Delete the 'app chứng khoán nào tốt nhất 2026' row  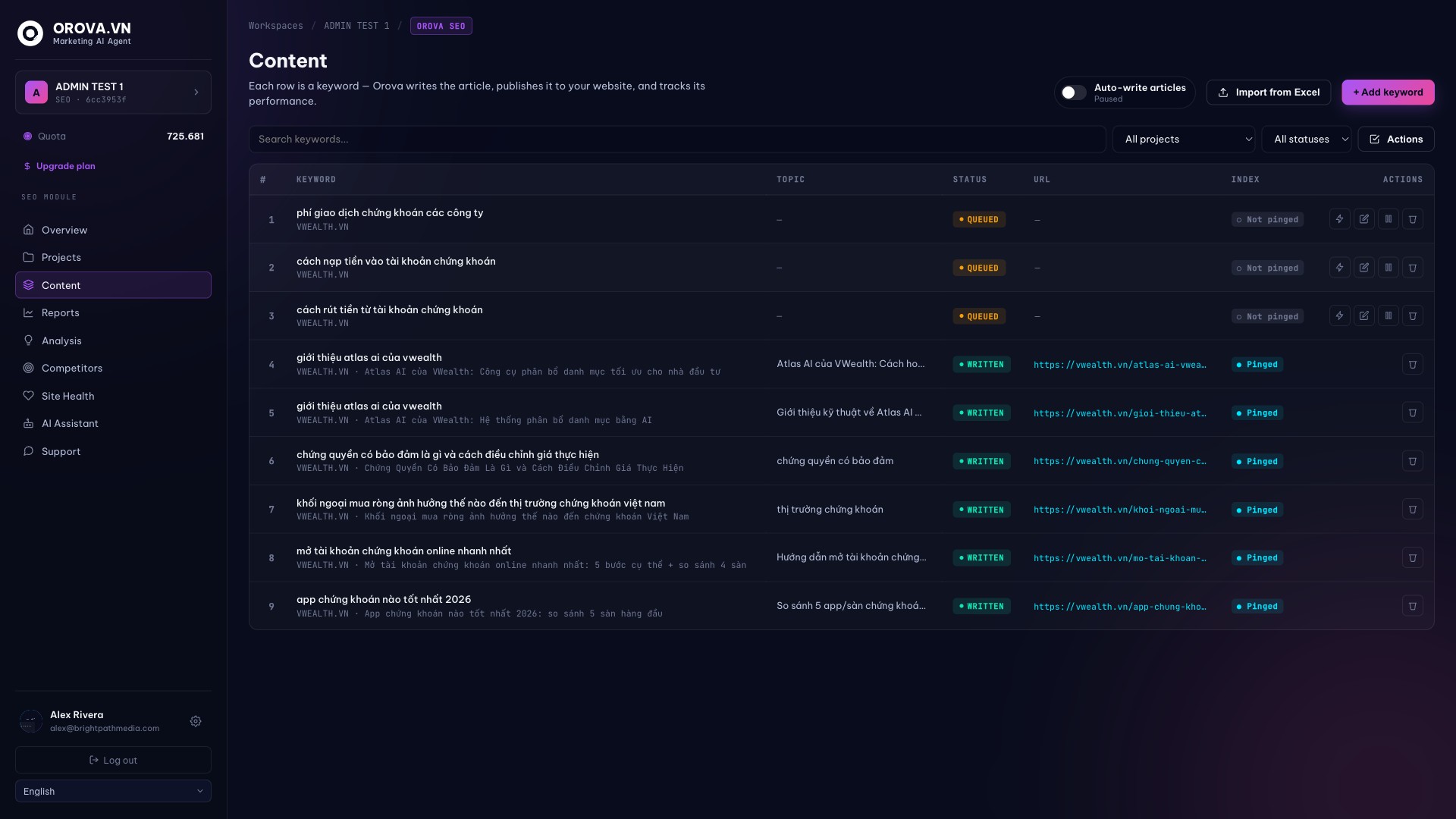[x=1413, y=606]
